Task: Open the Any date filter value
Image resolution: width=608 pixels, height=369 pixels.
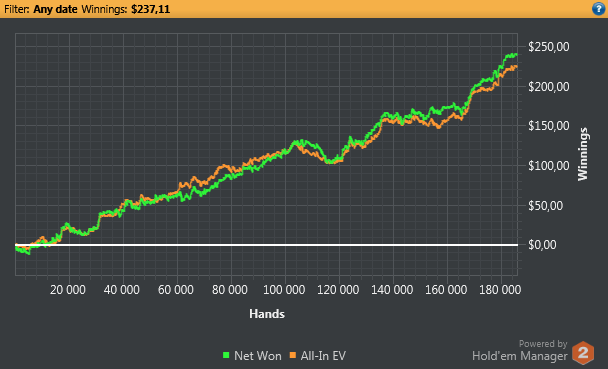Action: coord(55,9)
